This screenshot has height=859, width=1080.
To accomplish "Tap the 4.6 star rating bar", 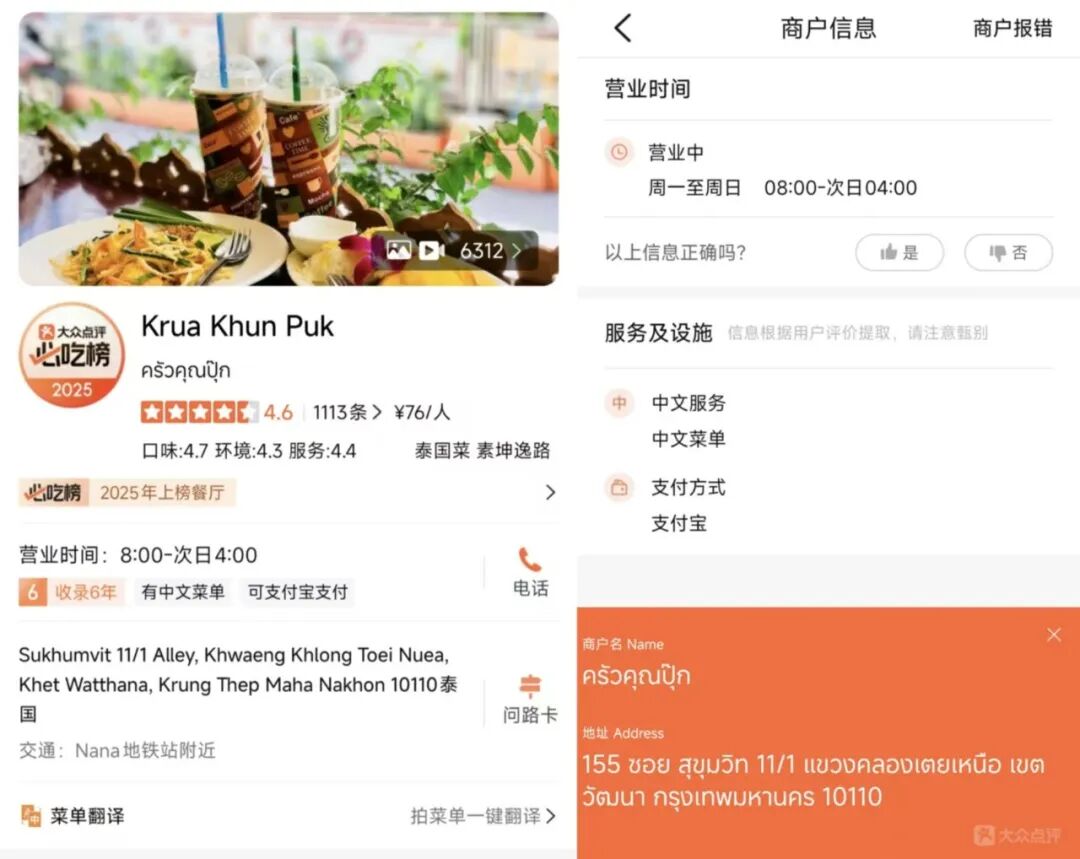I will (216, 412).
